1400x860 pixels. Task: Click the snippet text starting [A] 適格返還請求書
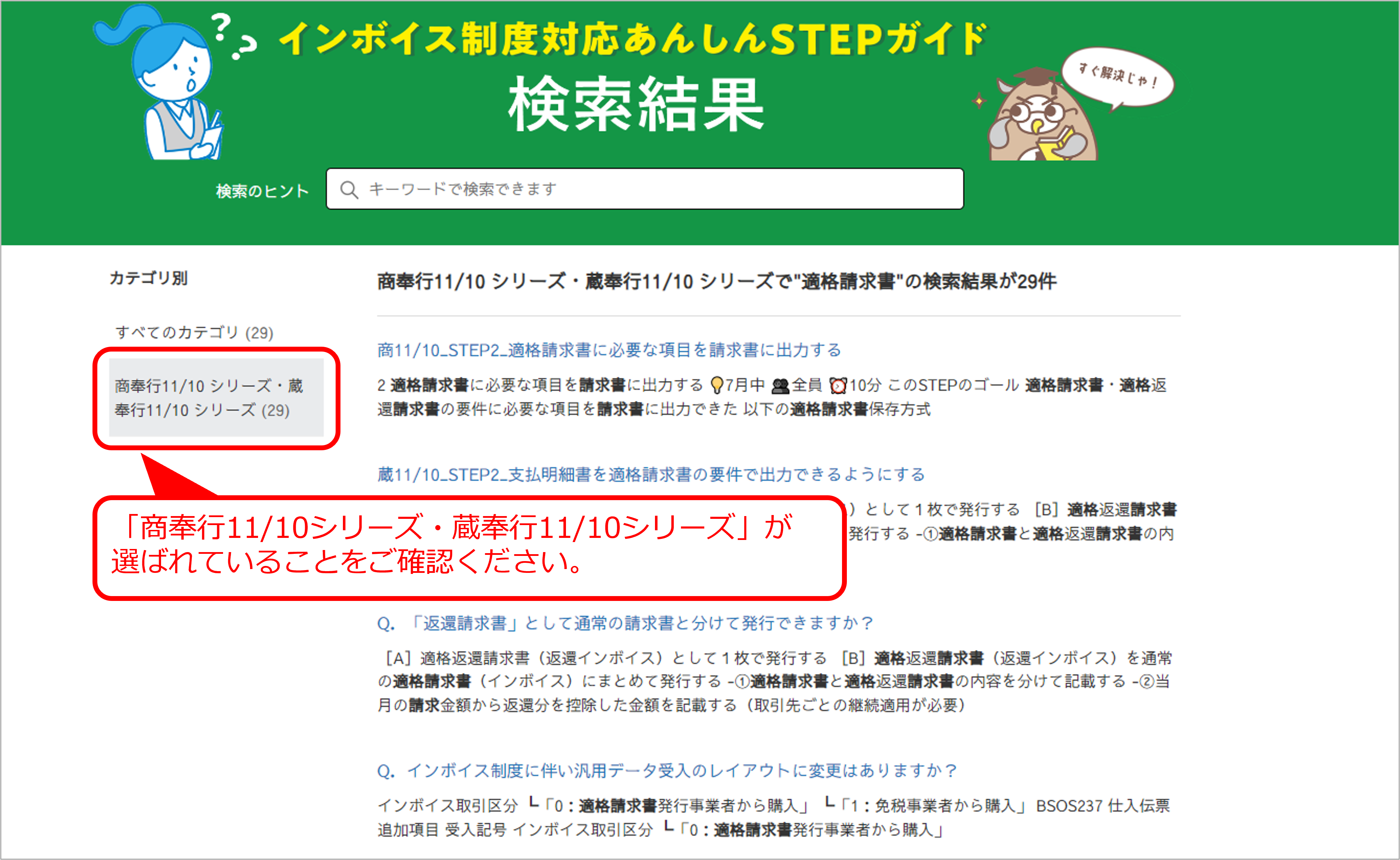pyautogui.click(x=774, y=681)
